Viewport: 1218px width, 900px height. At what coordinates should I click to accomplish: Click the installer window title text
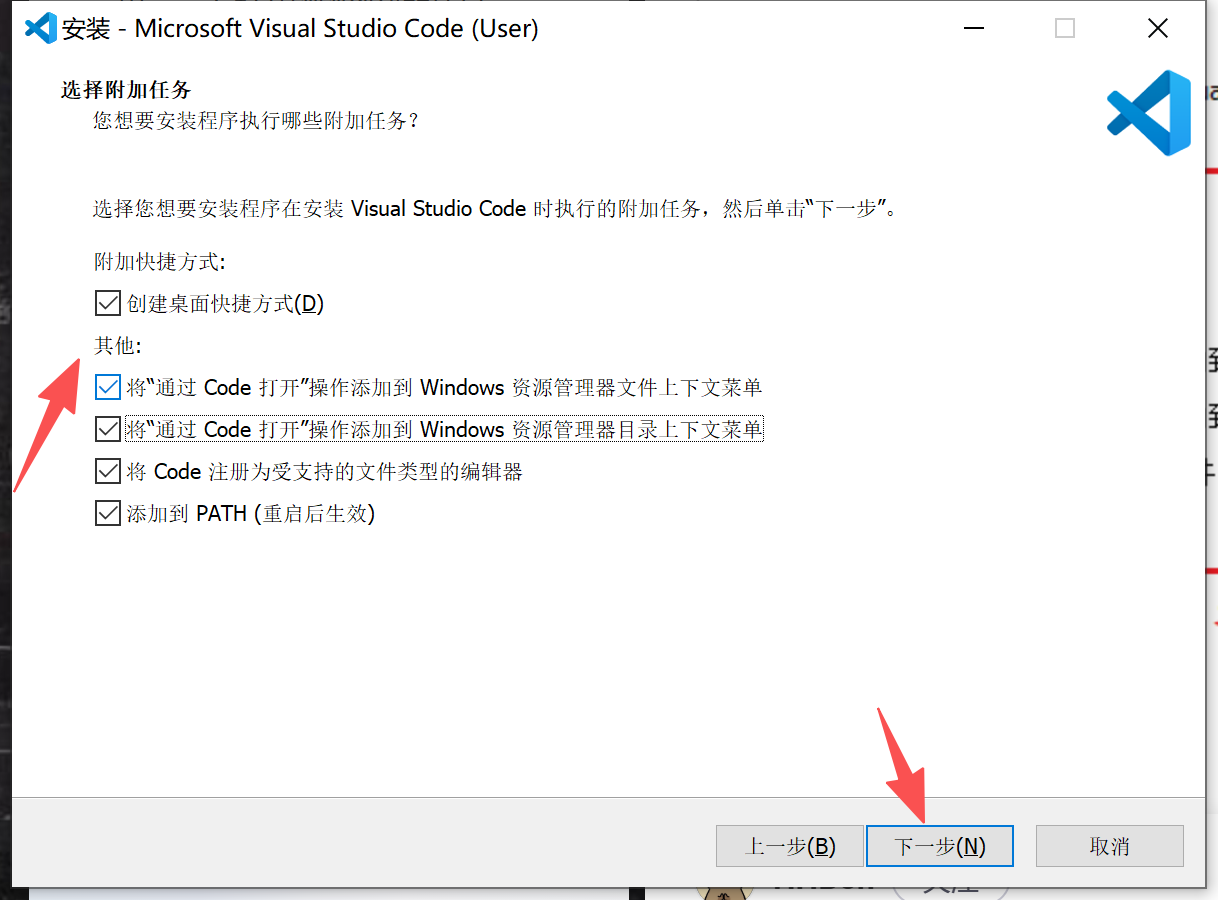point(300,28)
